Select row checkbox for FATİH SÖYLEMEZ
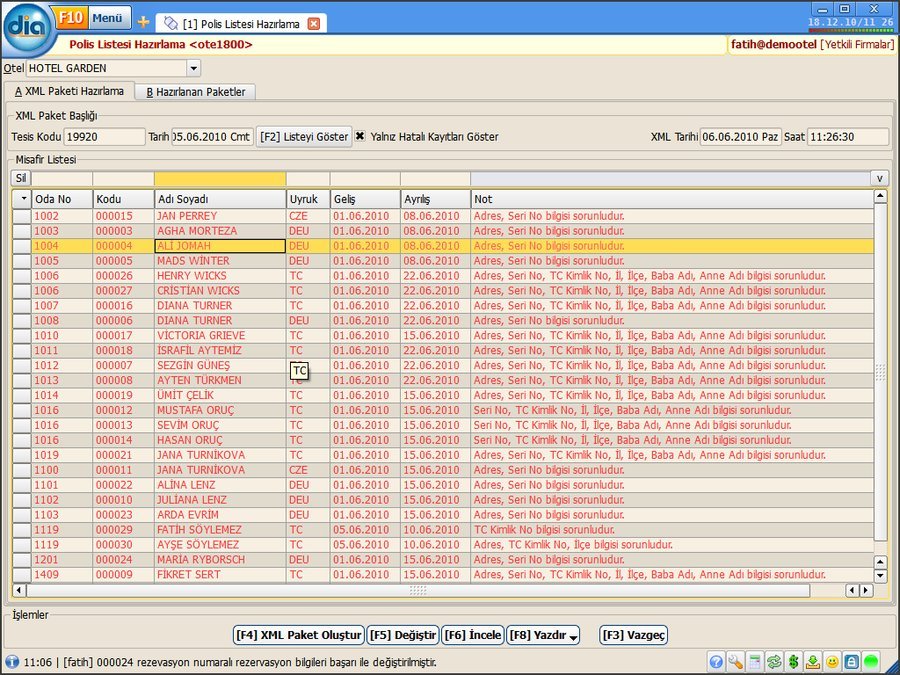The width and height of the screenshot is (900, 675). [x=22, y=530]
